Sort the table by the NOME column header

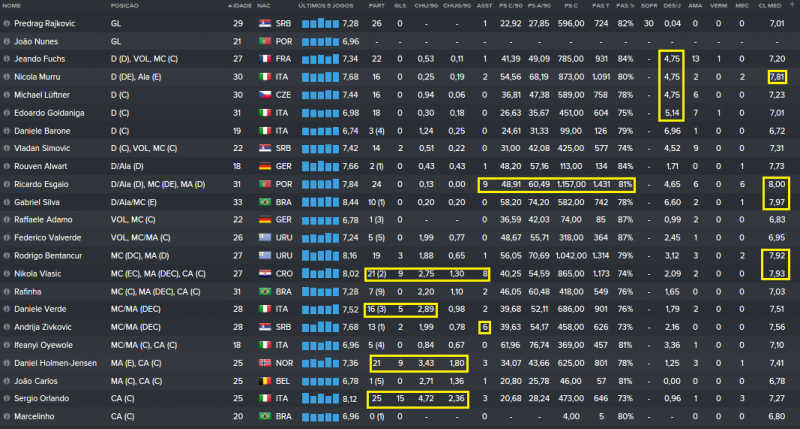tap(18, 5)
